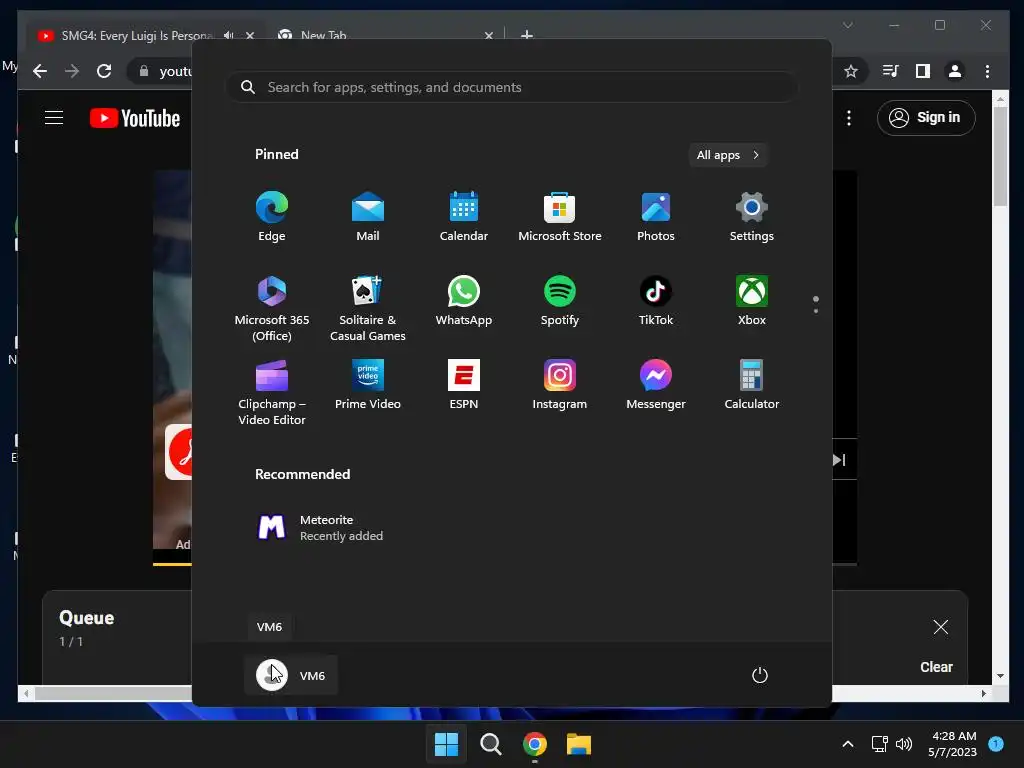Open Clipchamp Video Editor
The image size is (1024, 768).
pos(272,392)
